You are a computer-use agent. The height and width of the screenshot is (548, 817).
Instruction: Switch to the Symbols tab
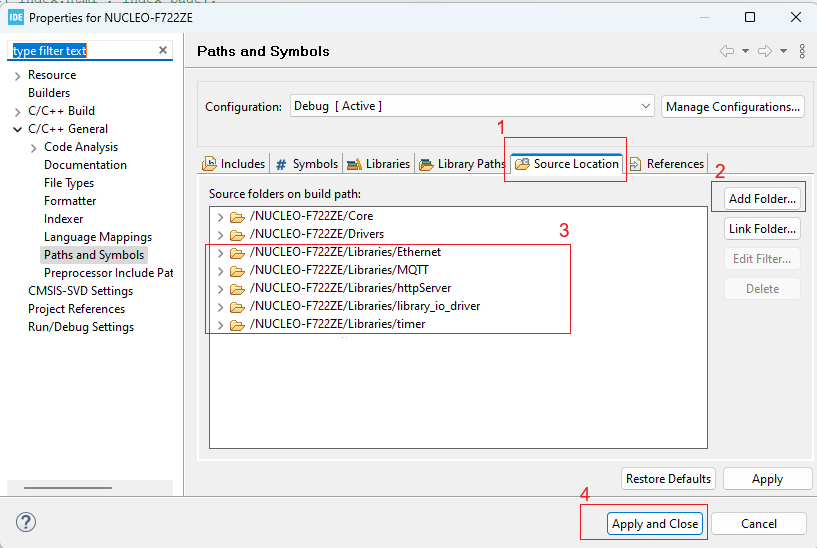pos(307,164)
